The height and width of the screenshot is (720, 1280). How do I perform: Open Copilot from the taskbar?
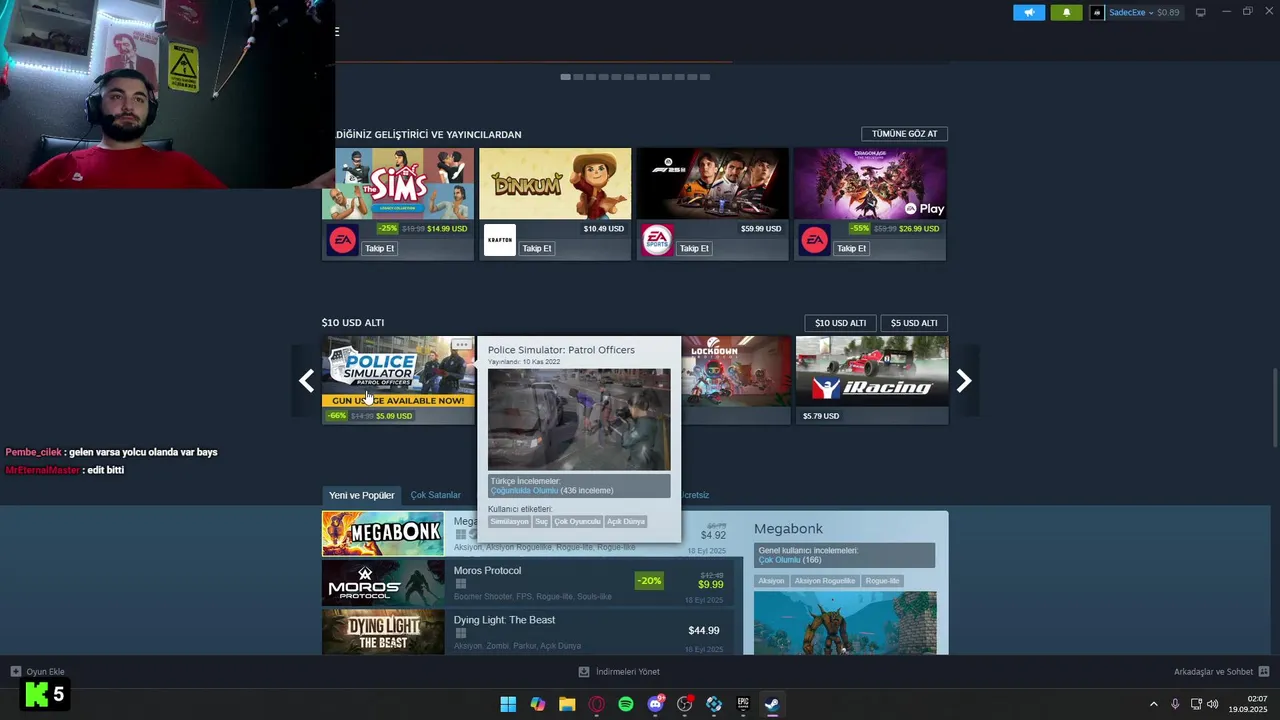tap(538, 704)
